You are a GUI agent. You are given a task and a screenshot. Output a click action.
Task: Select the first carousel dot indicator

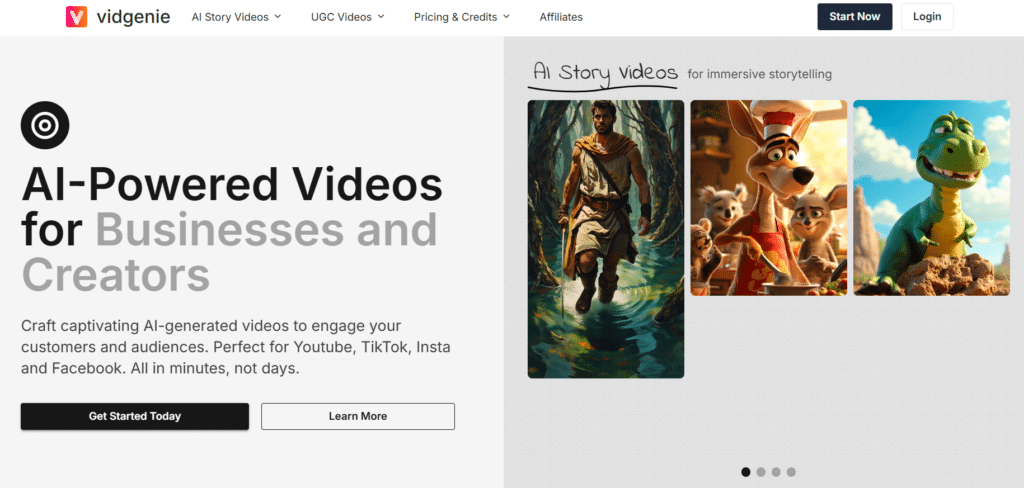[x=746, y=472]
